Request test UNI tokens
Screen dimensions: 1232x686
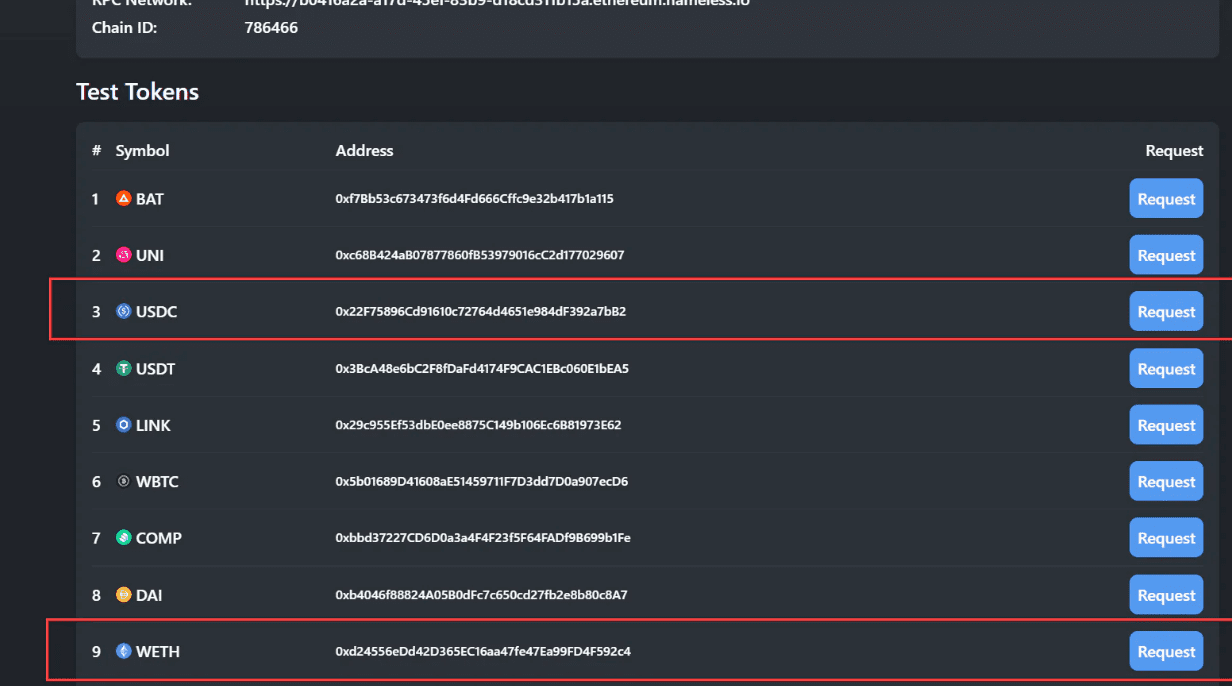(1166, 255)
